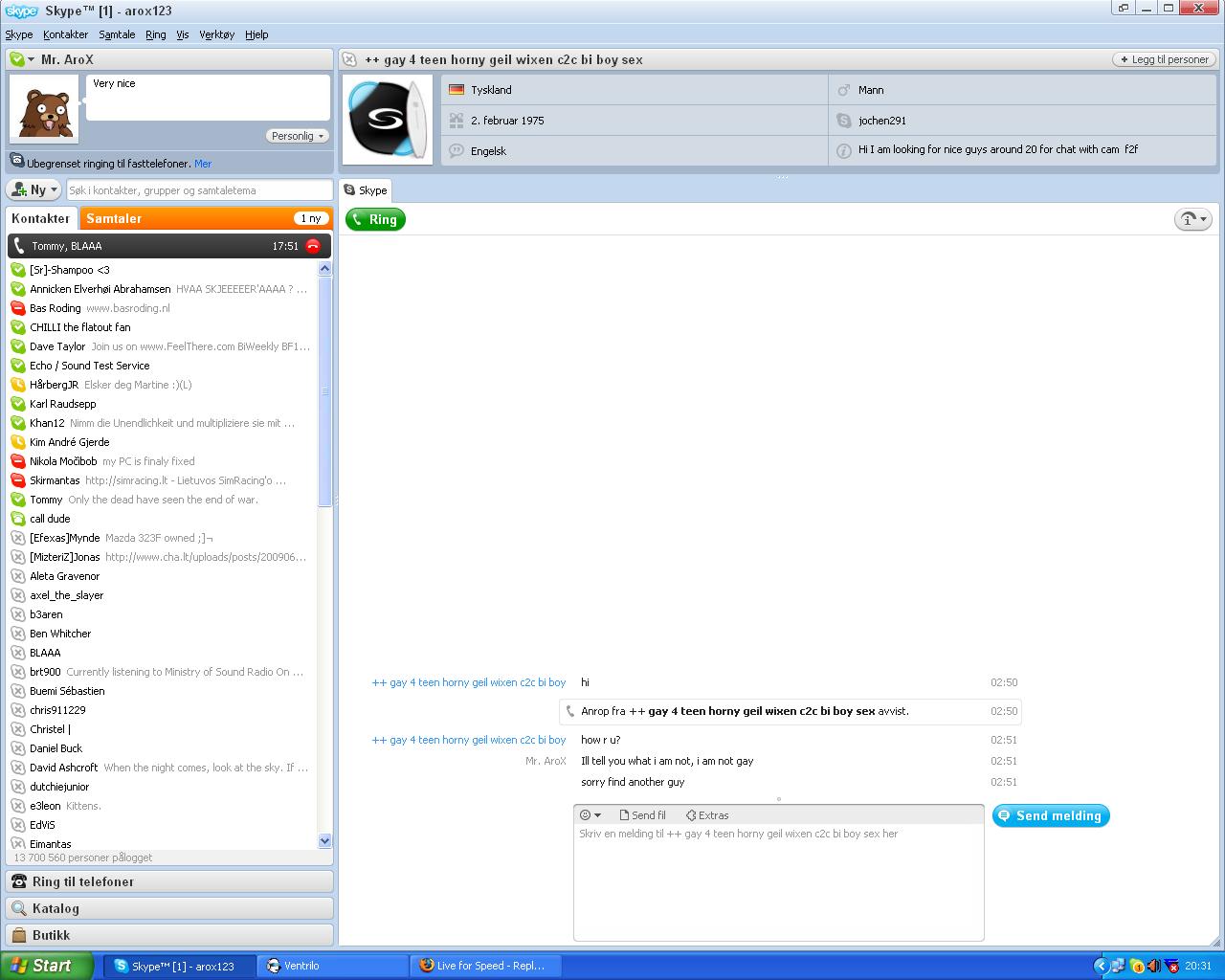Open the Skype menu in menu bar
The height and width of the screenshot is (980, 1225).
point(19,34)
